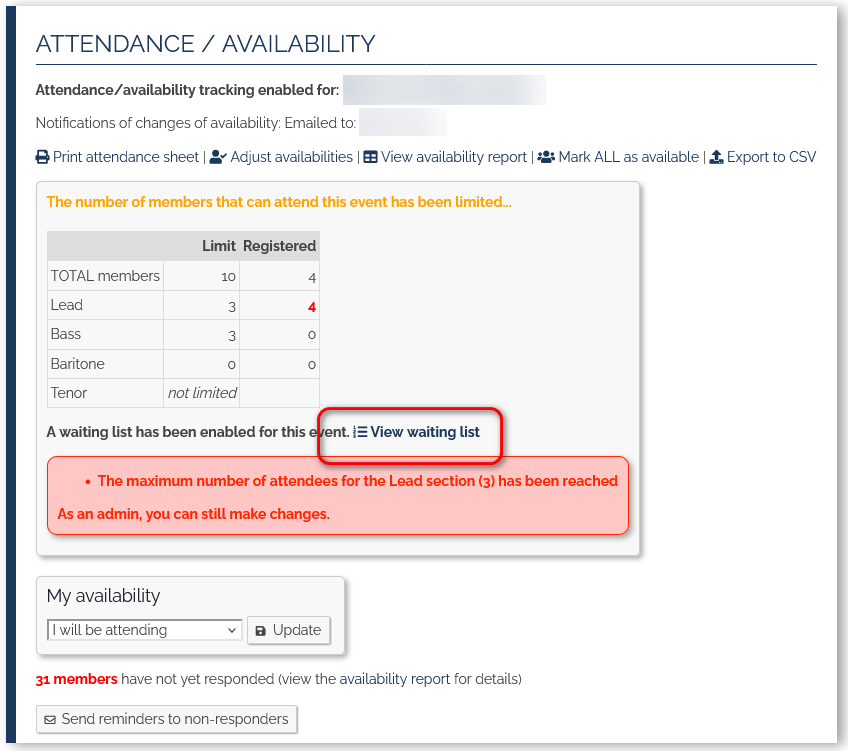
Task: Open the View availability report link
Action: (x=453, y=157)
